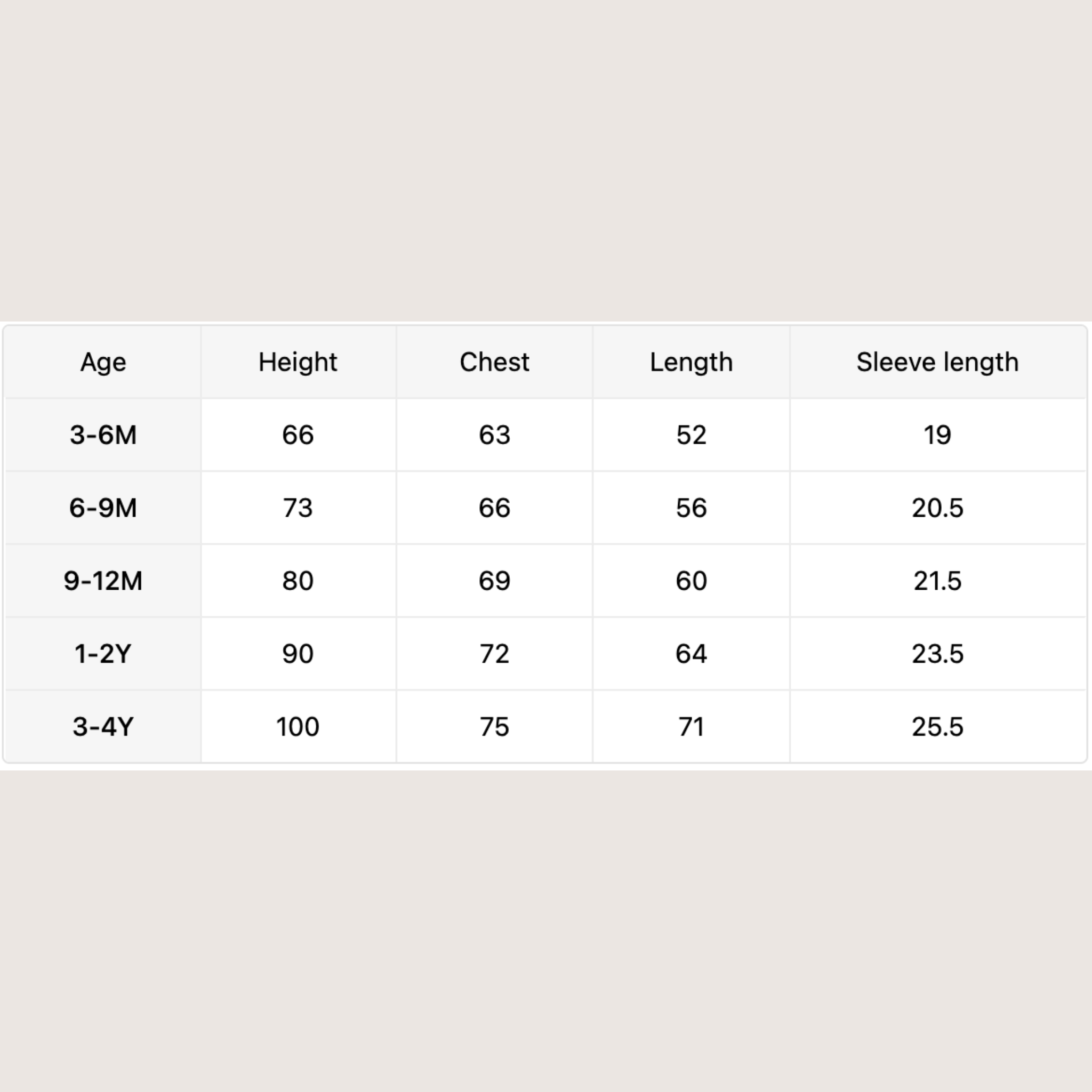The height and width of the screenshot is (1092, 1092).
Task: Click length value 71 for 3-4Y
Action: coord(690,727)
